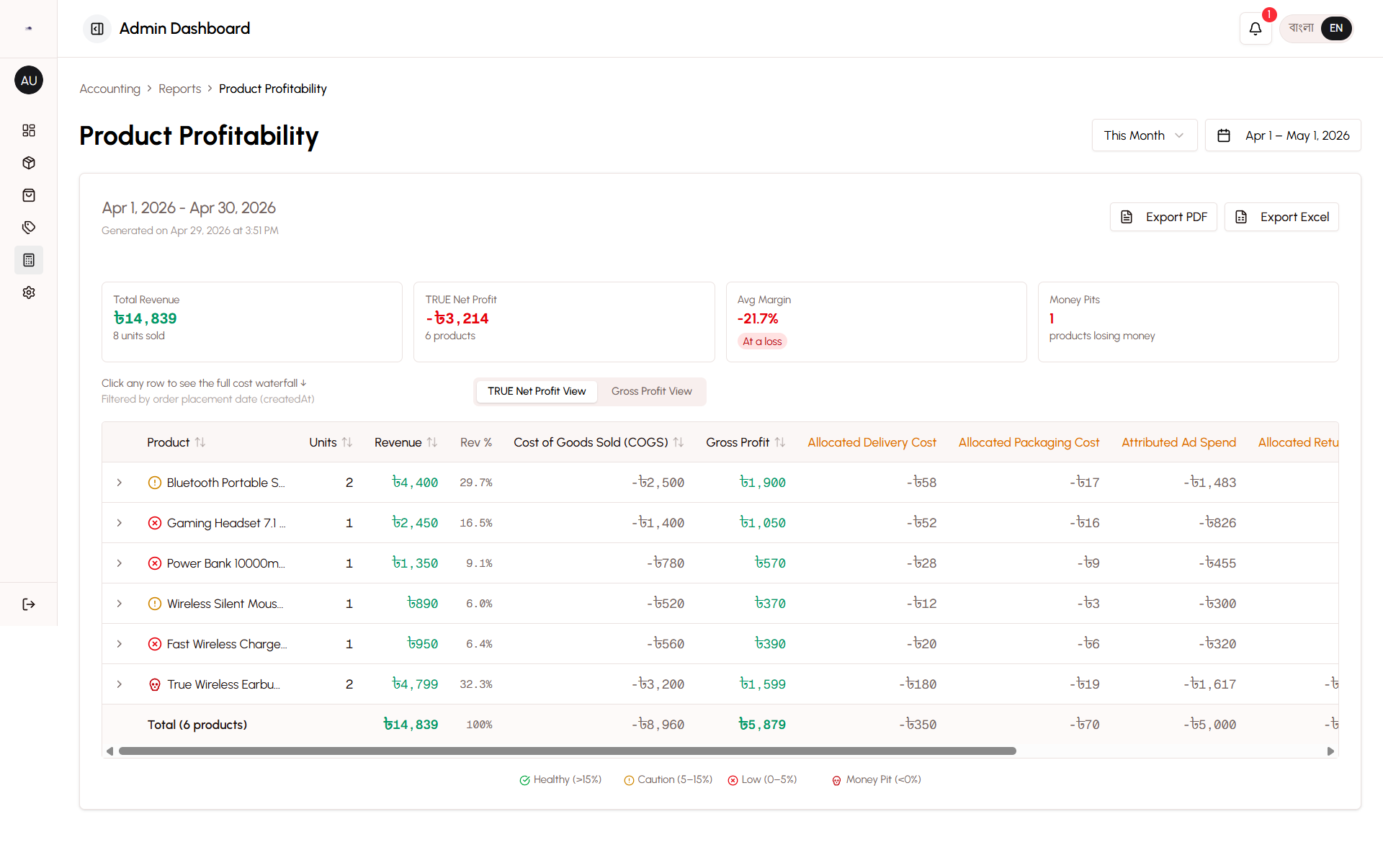Open the tags/discounts section in sidebar
Viewport: 1383px width, 868px height.
tap(29, 227)
